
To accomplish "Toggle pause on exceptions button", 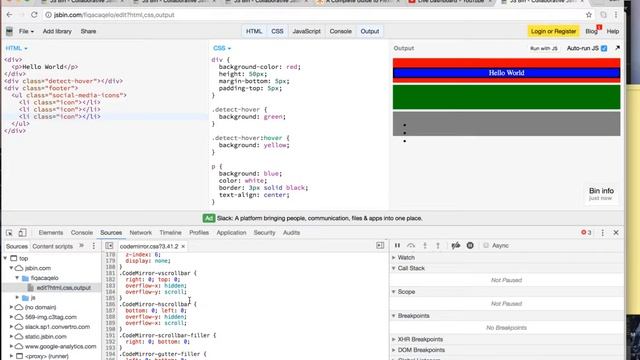I will [470, 245].
